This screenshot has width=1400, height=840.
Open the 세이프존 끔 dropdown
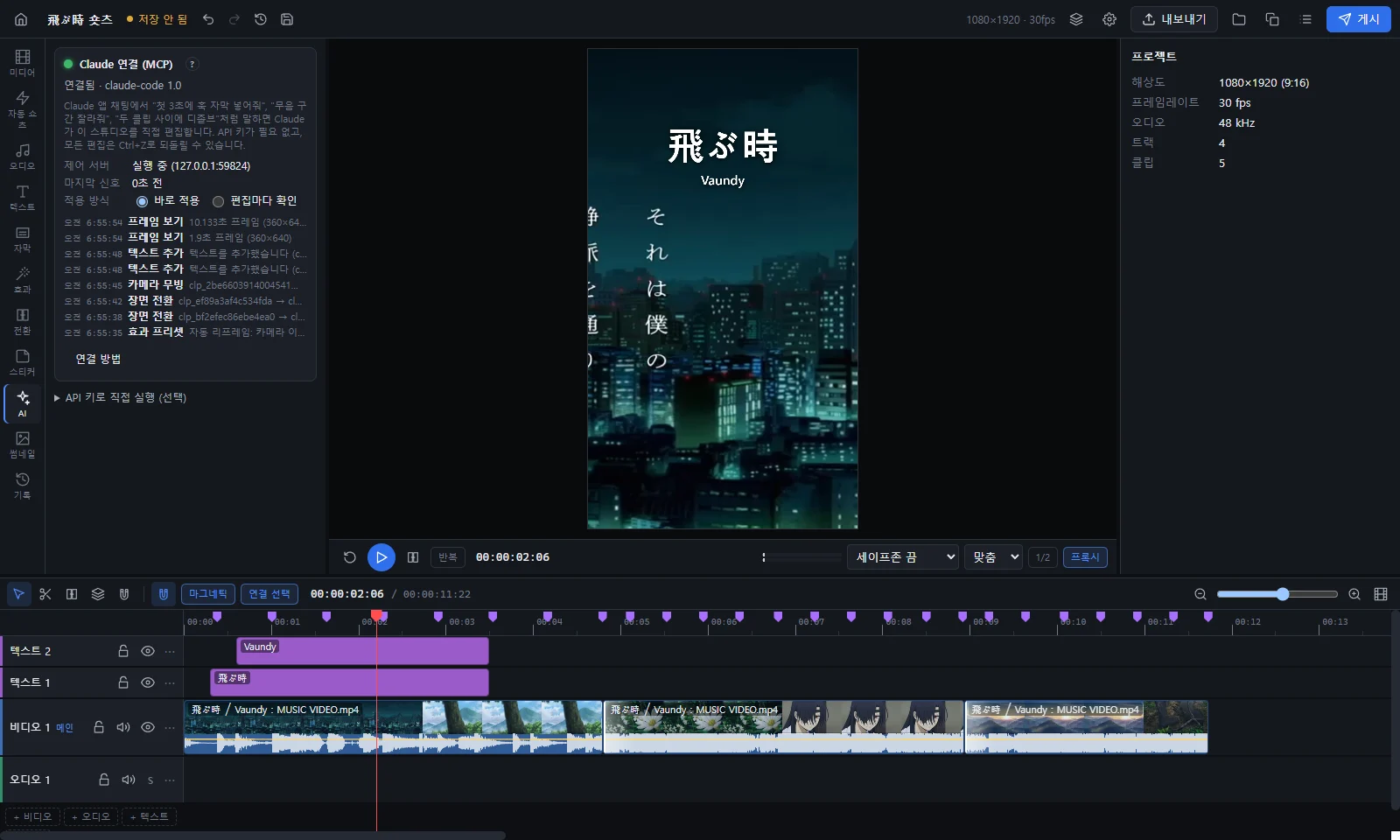pos(903,557)
